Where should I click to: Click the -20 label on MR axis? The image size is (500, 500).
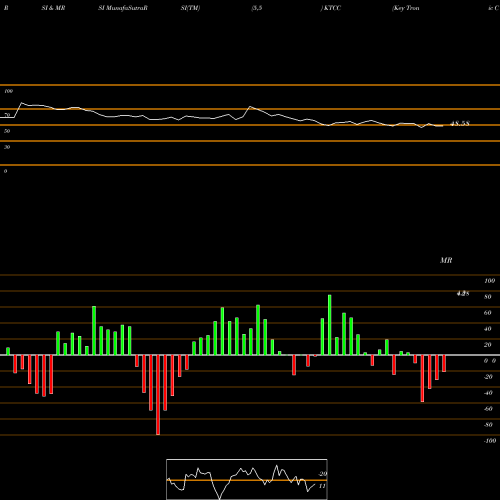488,377
